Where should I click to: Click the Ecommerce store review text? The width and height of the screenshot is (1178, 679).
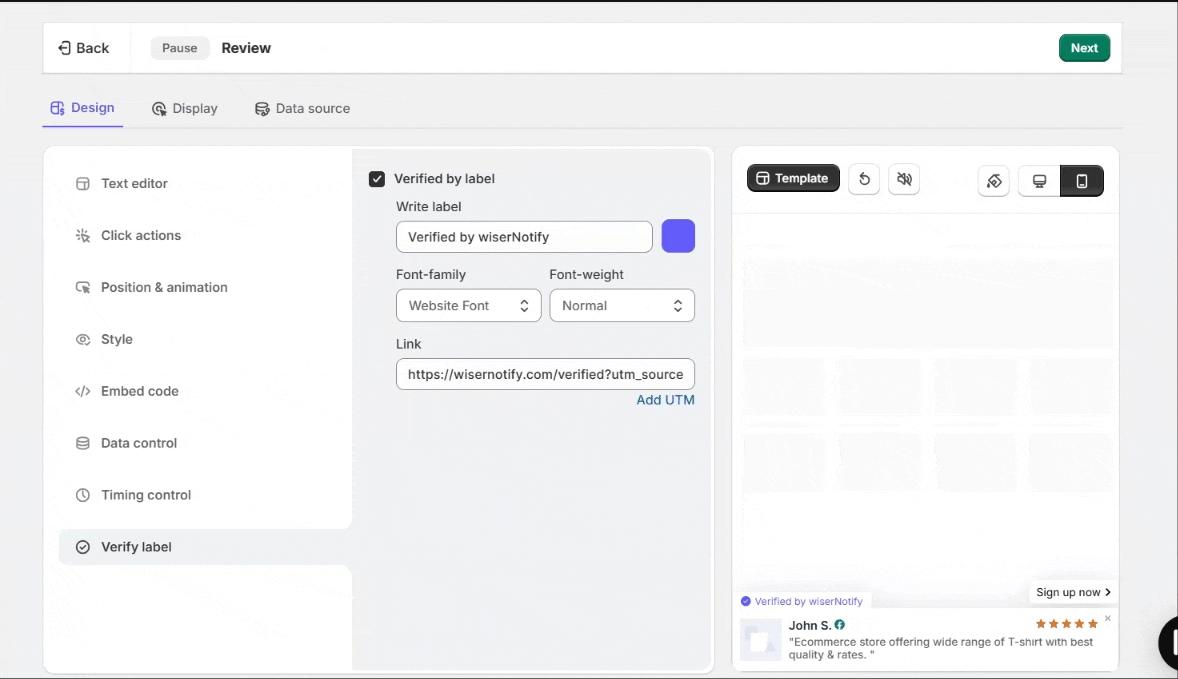pos(941,648)
